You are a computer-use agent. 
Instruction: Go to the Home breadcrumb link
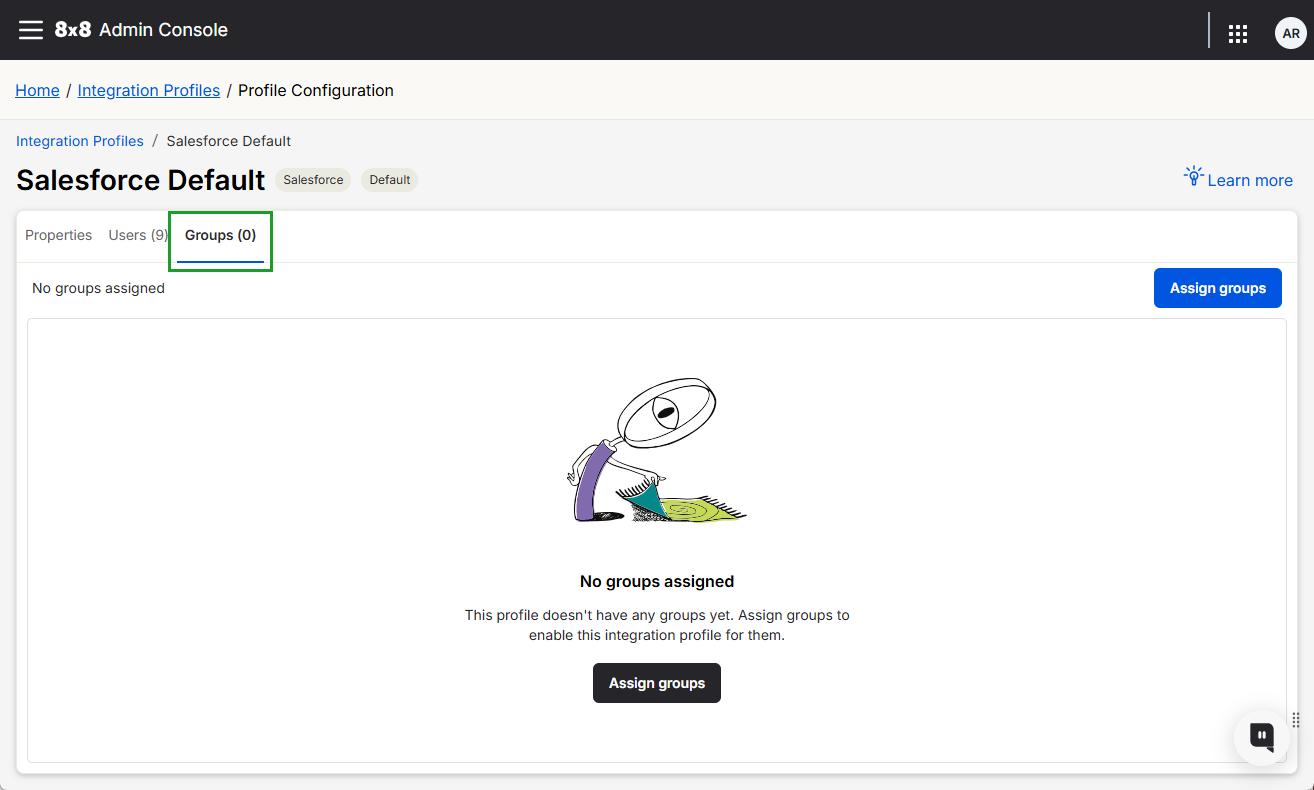pyautogui.click(x=37, y=90)
